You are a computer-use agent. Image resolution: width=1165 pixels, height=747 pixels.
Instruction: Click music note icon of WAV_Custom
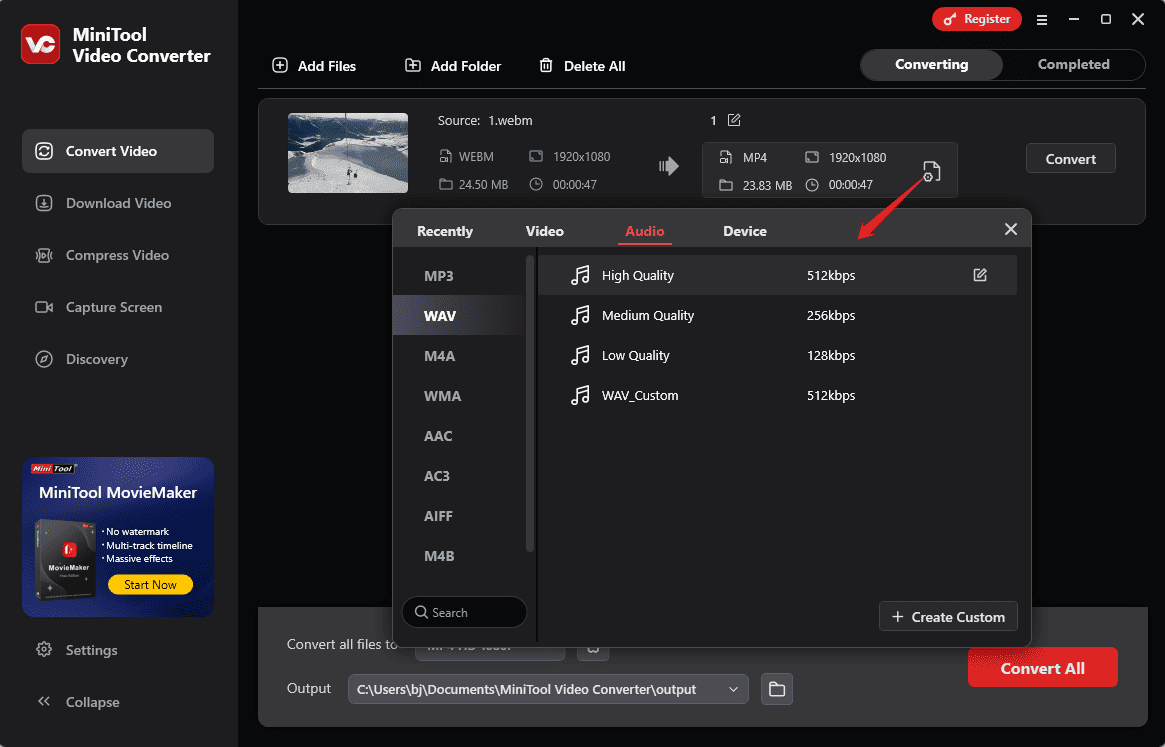coord(580,395)
